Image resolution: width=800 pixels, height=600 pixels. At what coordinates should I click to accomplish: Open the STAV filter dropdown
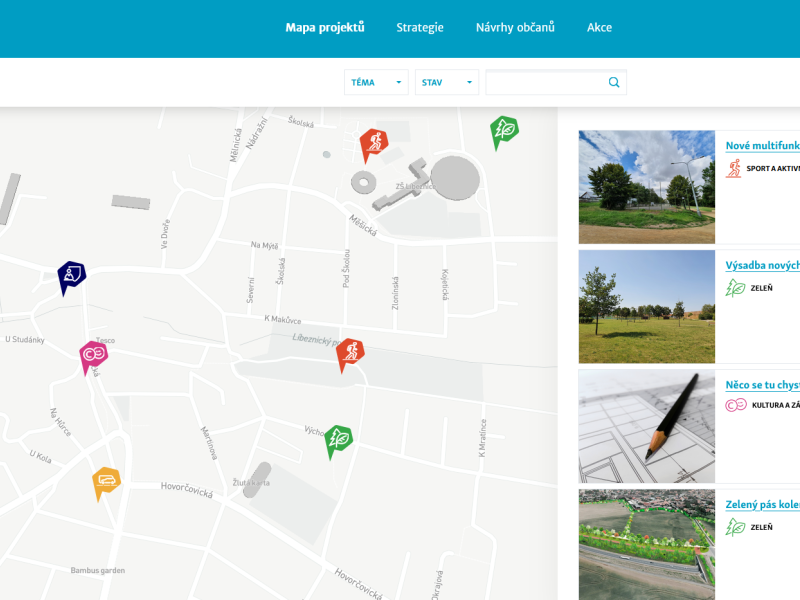point(446,83)
